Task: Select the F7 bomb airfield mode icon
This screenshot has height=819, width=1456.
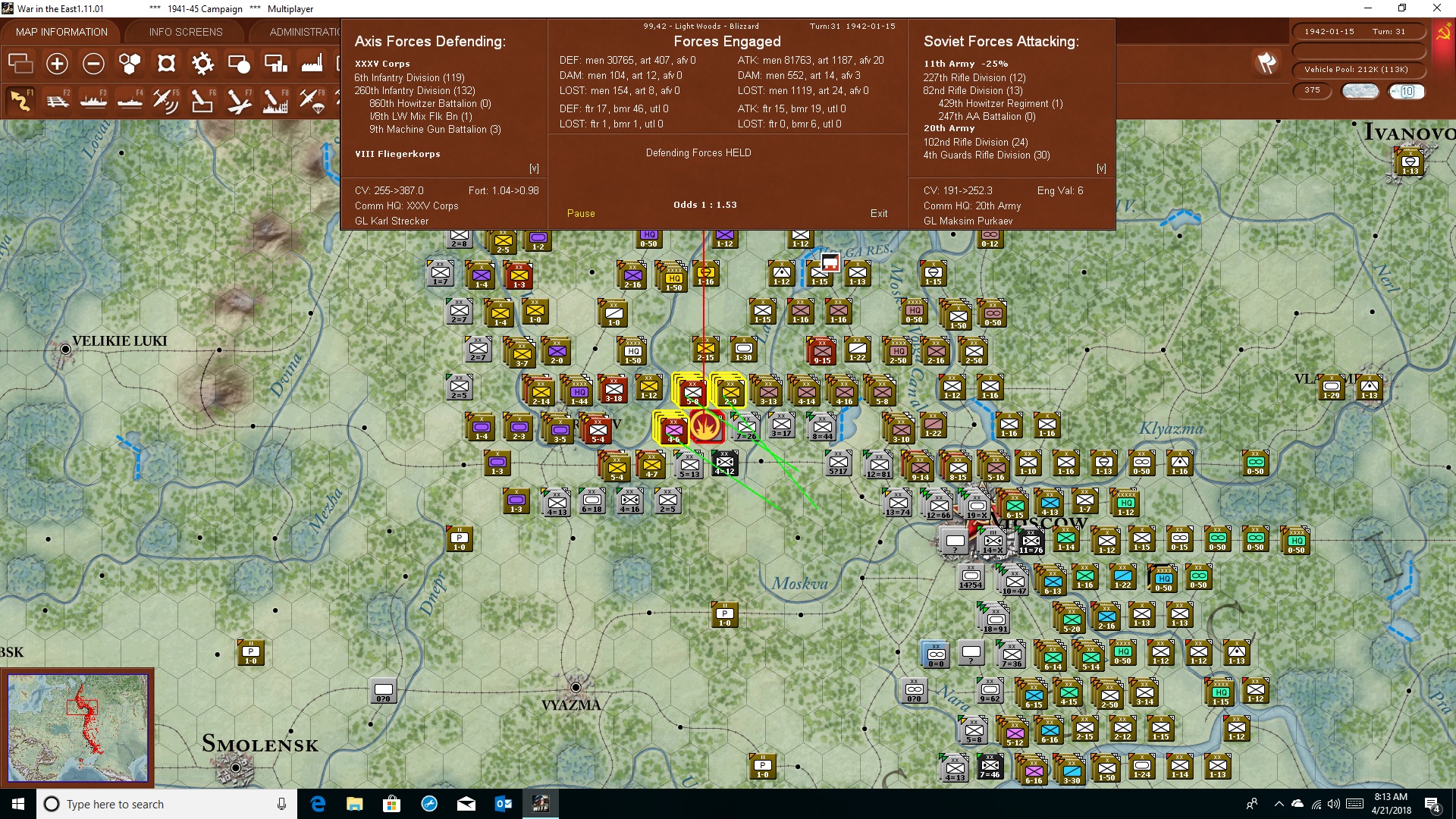Action: click(x=239, y=100)
